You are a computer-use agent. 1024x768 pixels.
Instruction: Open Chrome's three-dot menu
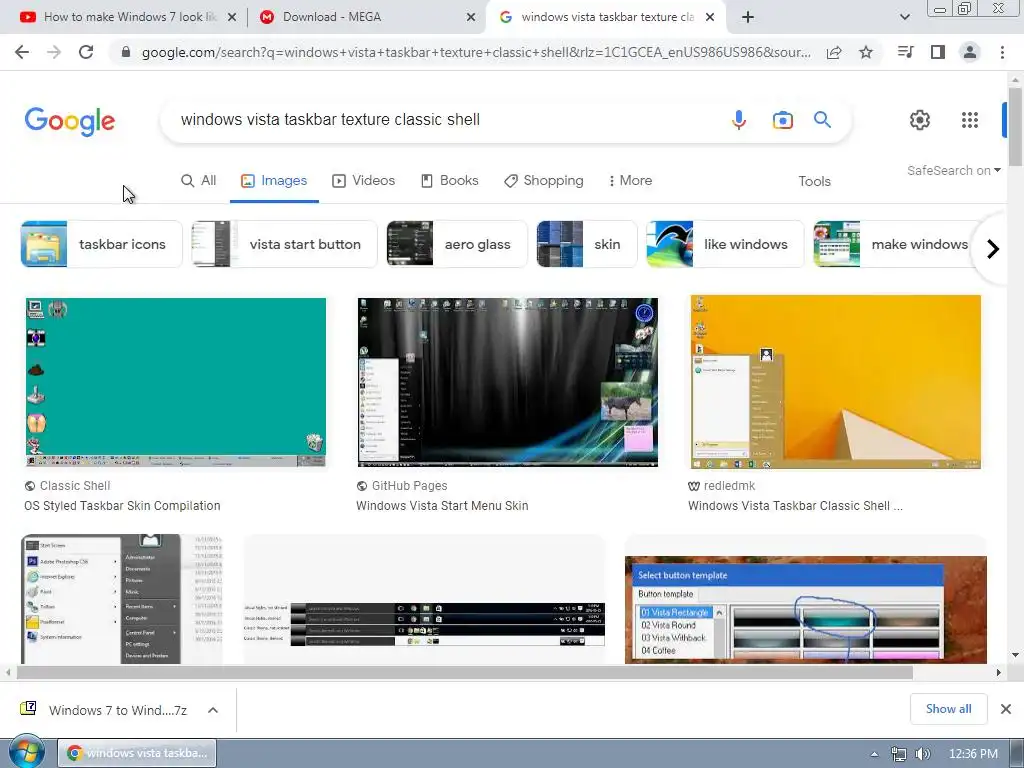click(1002, 52)
